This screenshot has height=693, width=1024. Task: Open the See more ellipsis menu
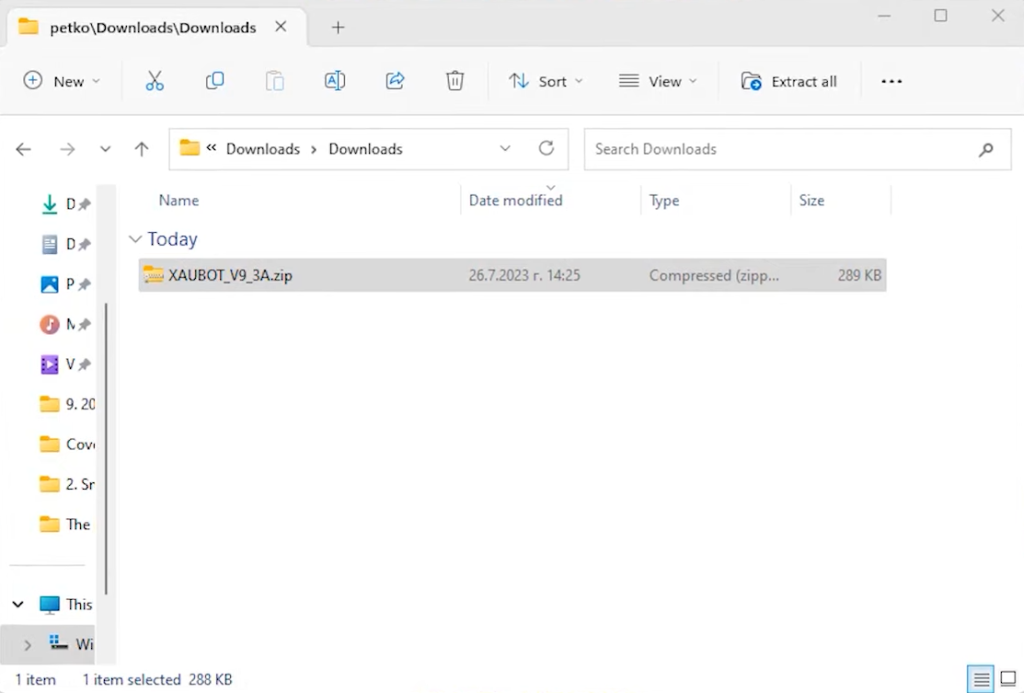891,81
